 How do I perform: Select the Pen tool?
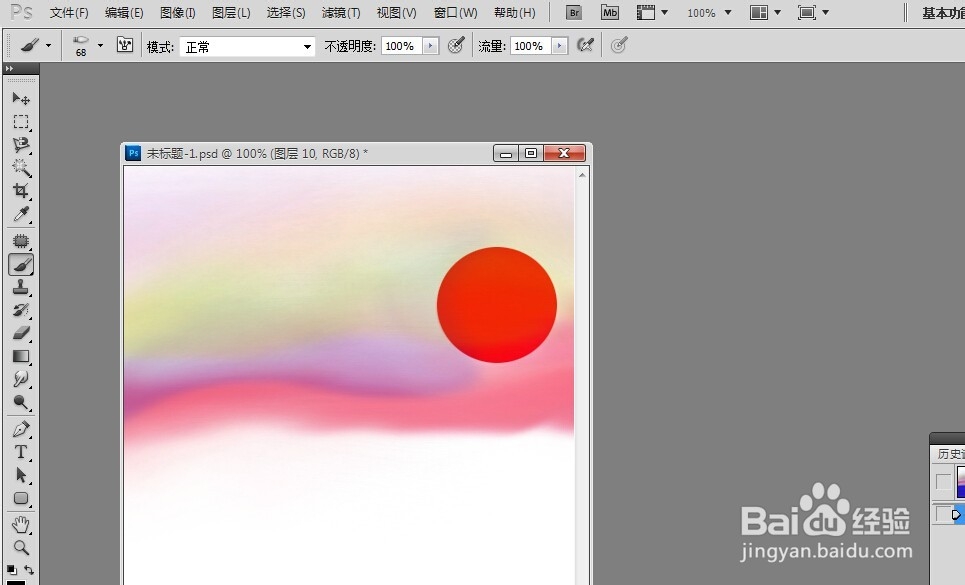[21, 429]
